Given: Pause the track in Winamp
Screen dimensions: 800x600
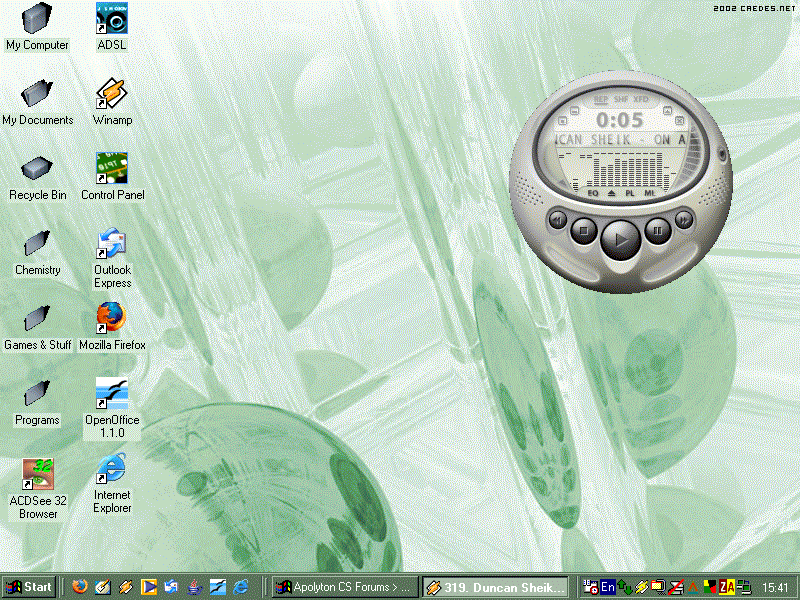Looking at the screenshot, I should tap(657, 231).
